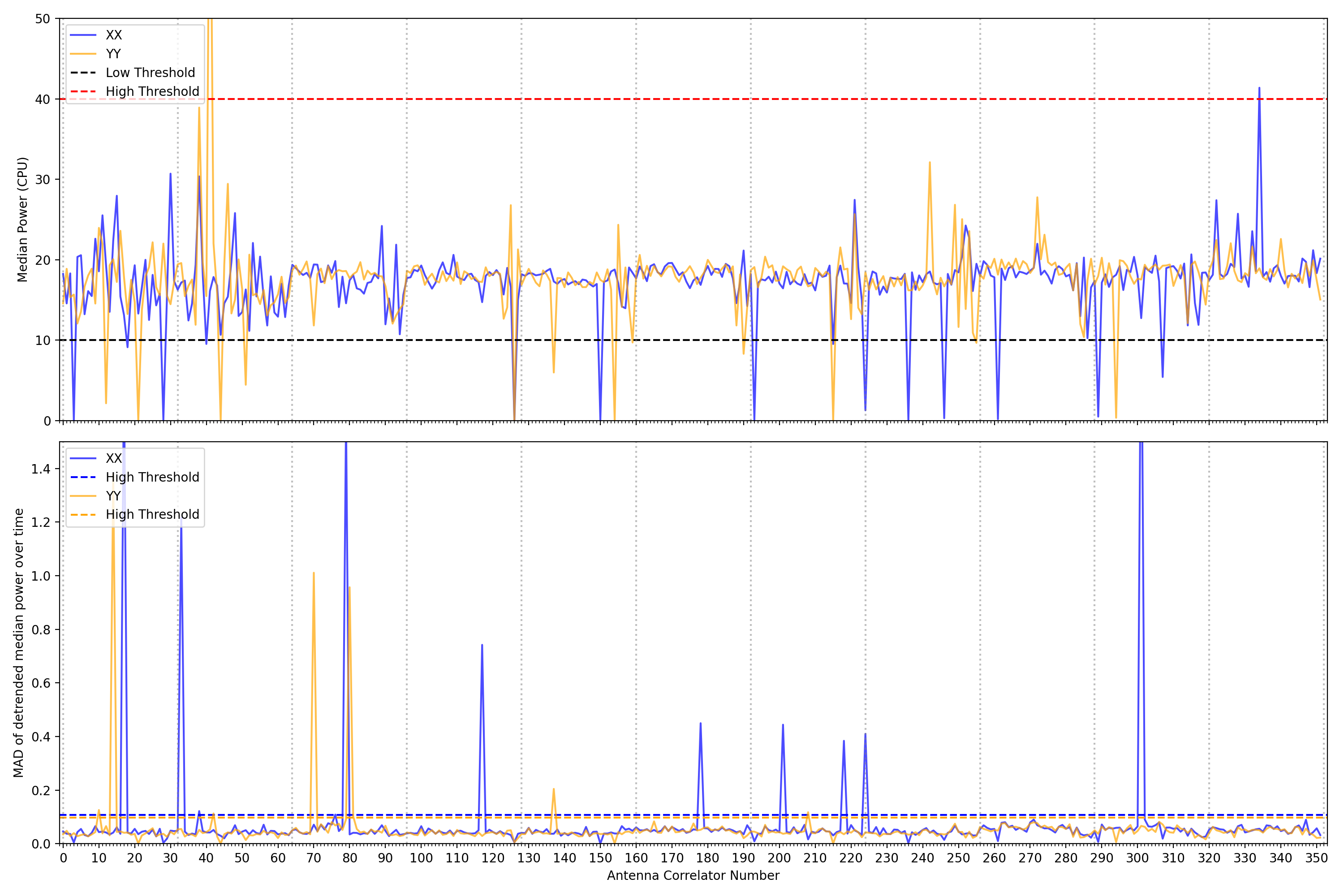The height and width of the screenshot is (896, 1344).
Task: Click the MAD of detrended median power label
Action: point(18,643)
